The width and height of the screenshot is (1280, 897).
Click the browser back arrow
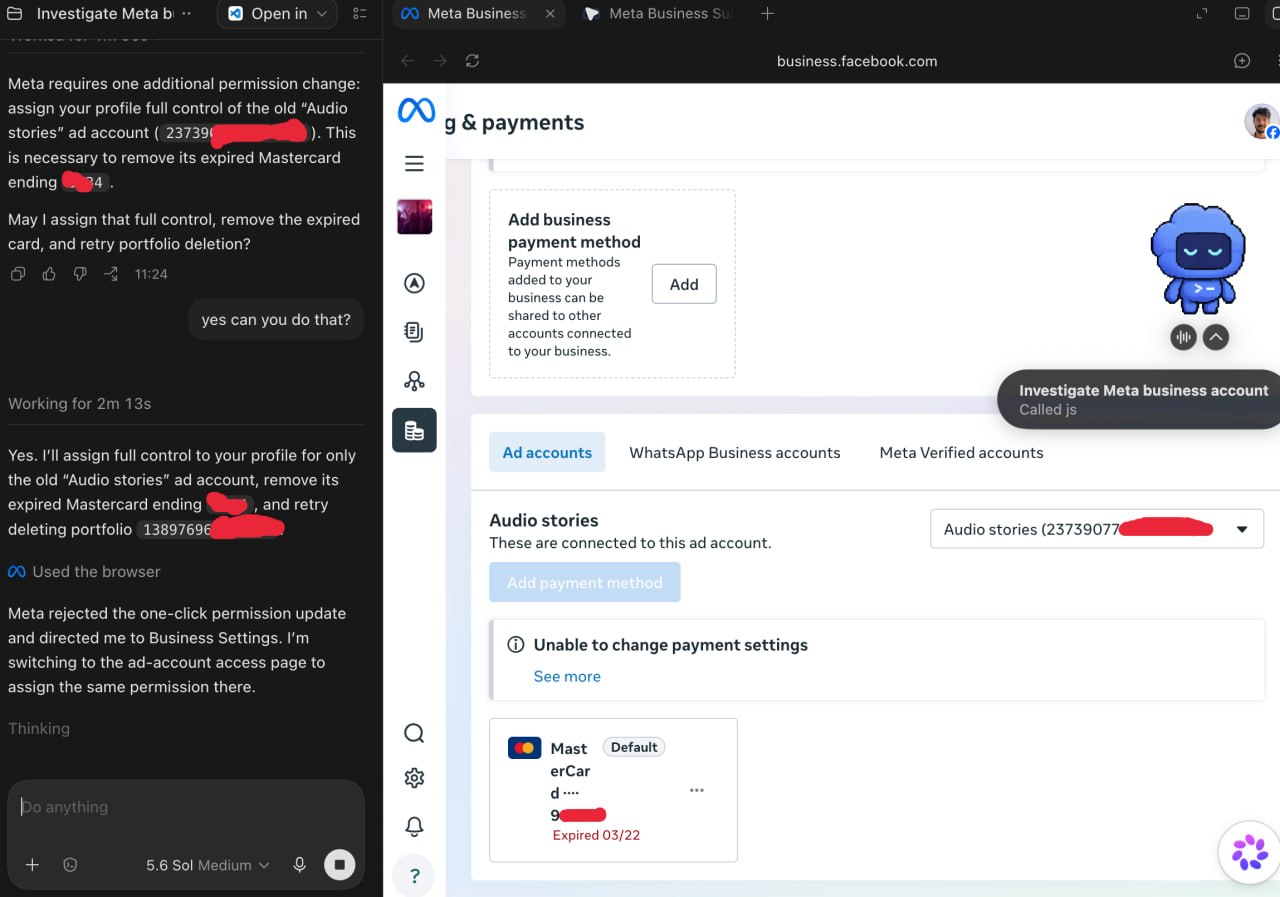click(407, 61)
